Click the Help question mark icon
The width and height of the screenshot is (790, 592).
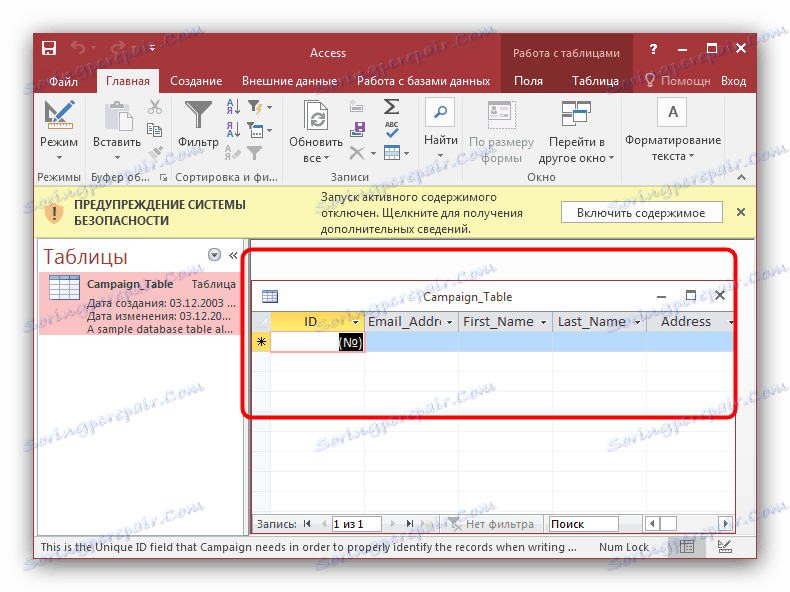click(x=653, y=49)
